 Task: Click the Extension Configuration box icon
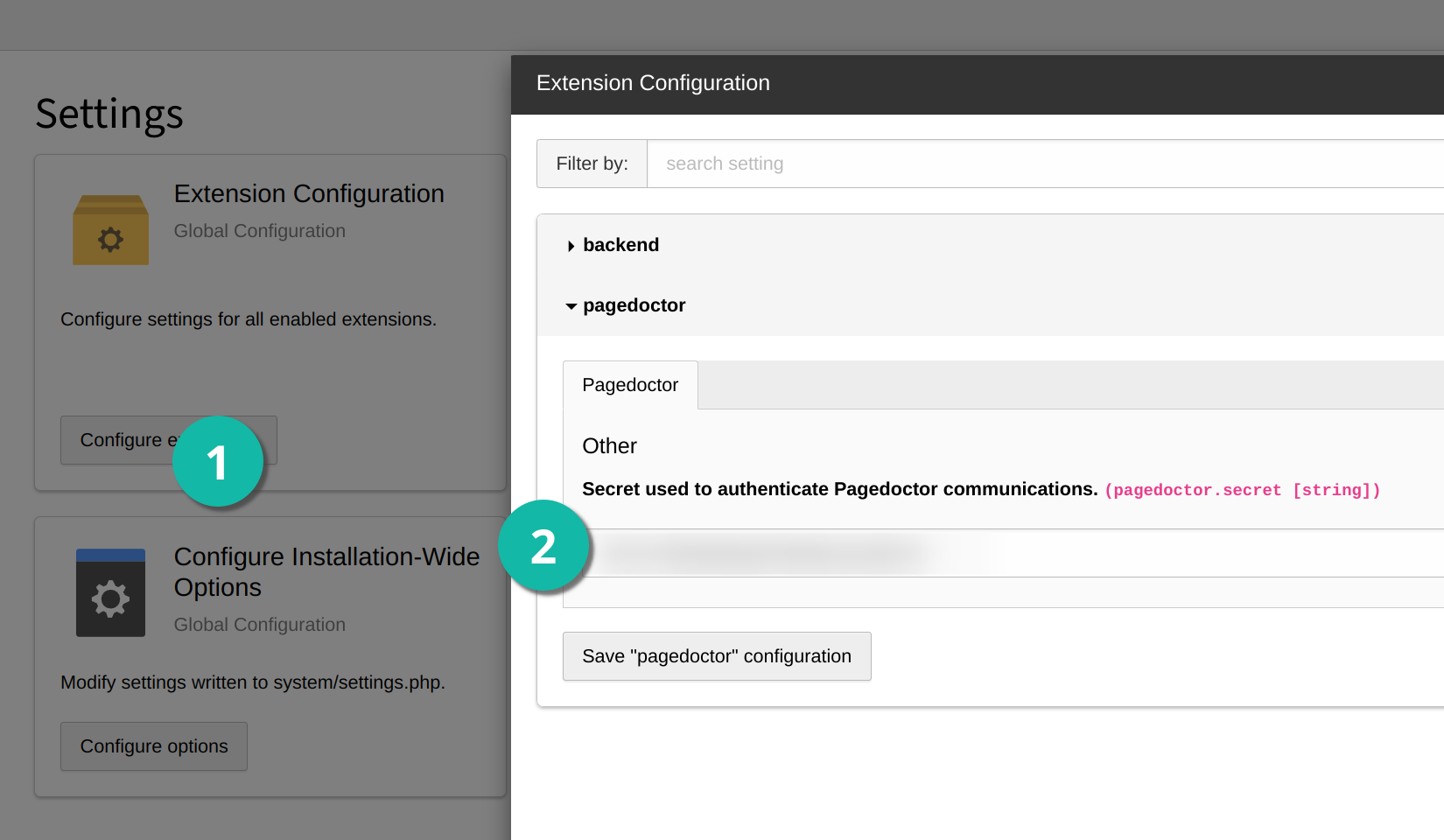110,230
